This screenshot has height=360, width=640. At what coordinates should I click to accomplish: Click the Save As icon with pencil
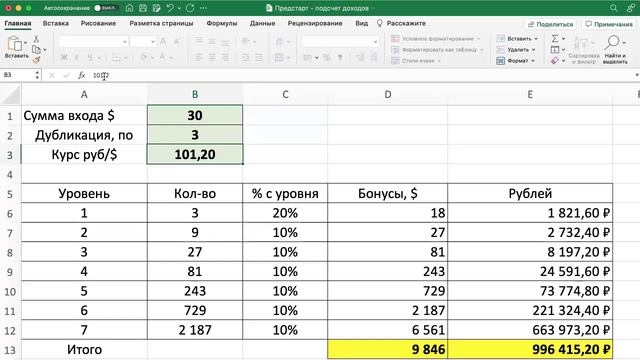coord(156,8)
